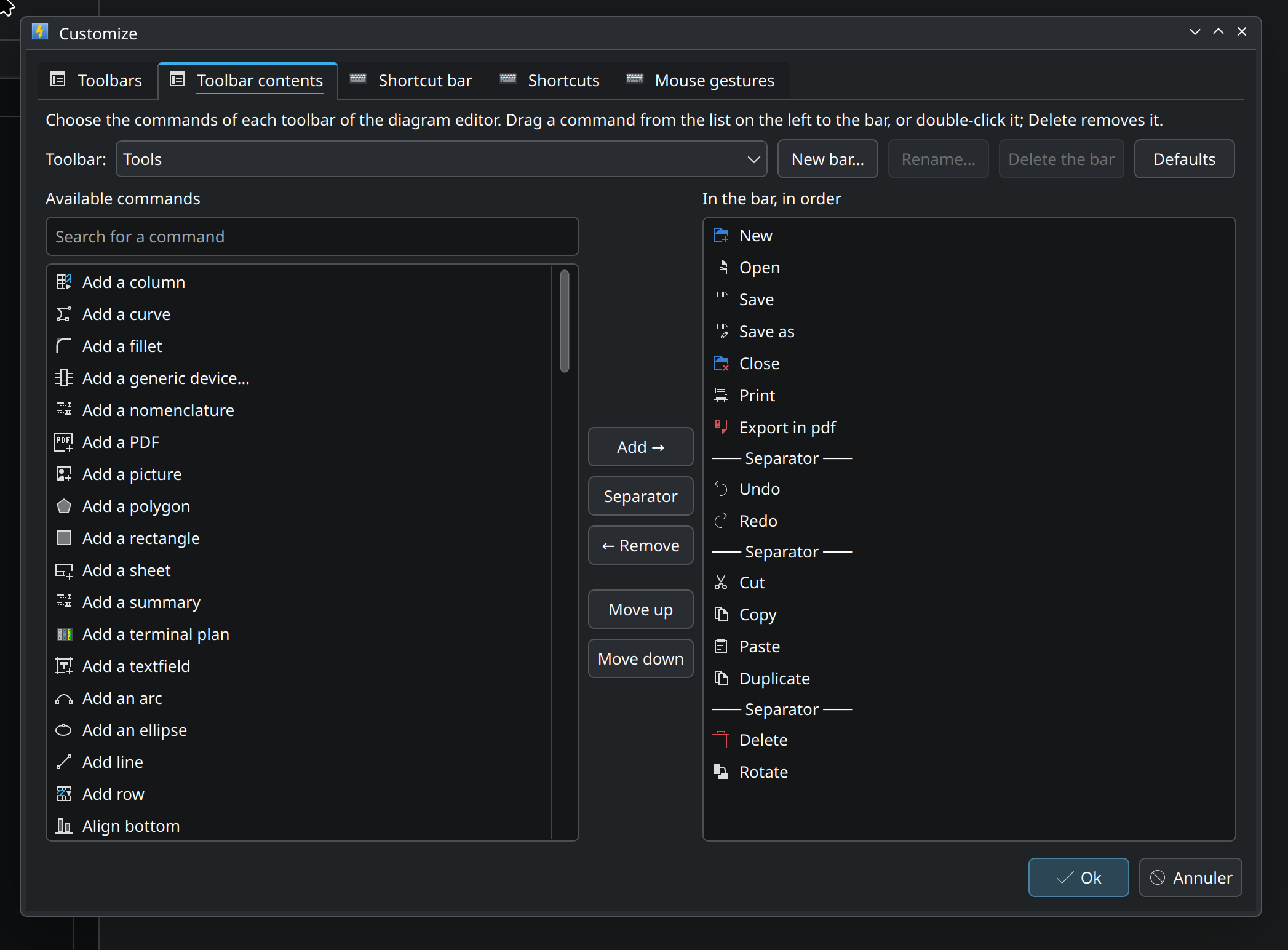1288x950 pixels.
Task: Click the Defaults button
Action: (x=1184, y=159)
